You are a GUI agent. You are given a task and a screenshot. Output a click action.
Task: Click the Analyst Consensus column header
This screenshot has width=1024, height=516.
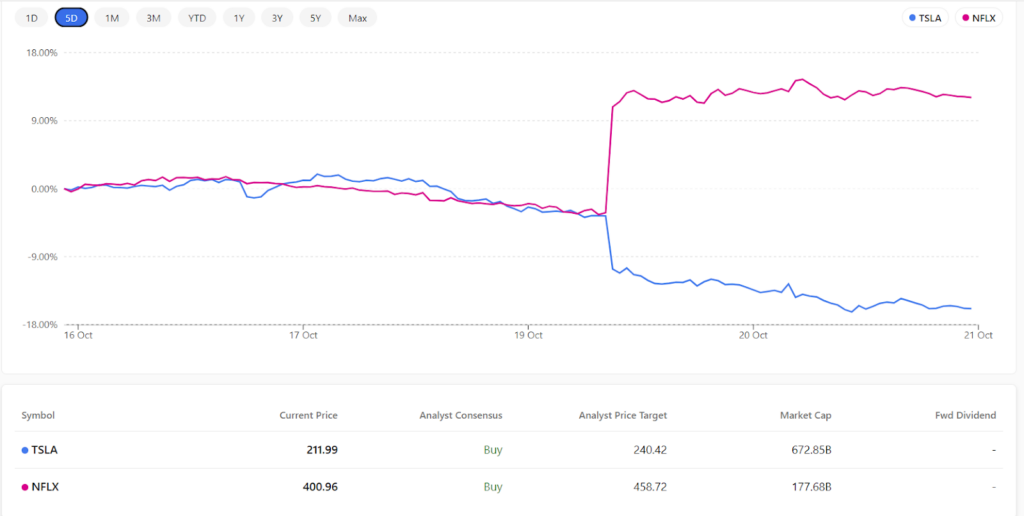(461, 415)
